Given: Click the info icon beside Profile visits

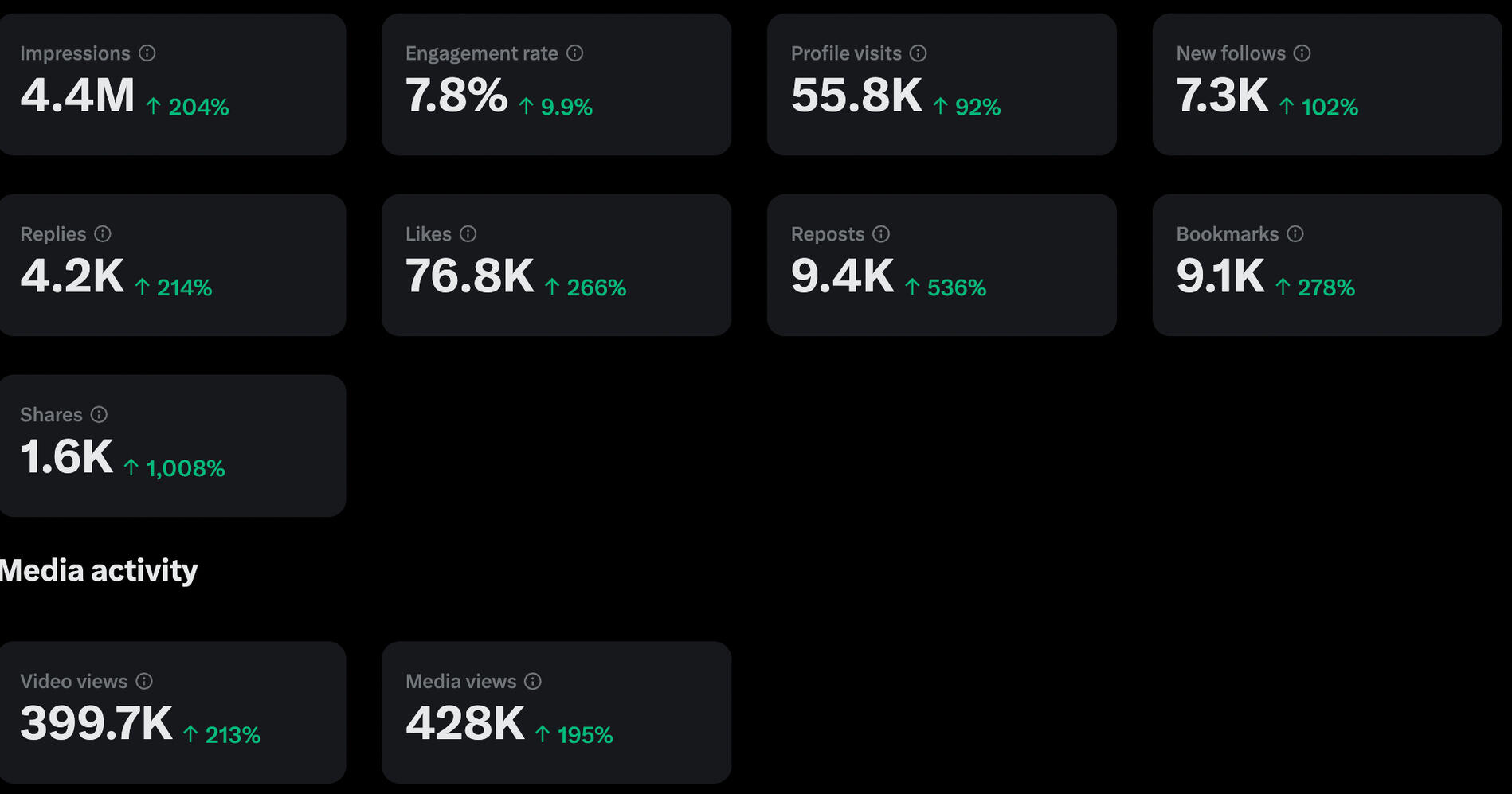Looking at the screenshot, I should (919, 53).
